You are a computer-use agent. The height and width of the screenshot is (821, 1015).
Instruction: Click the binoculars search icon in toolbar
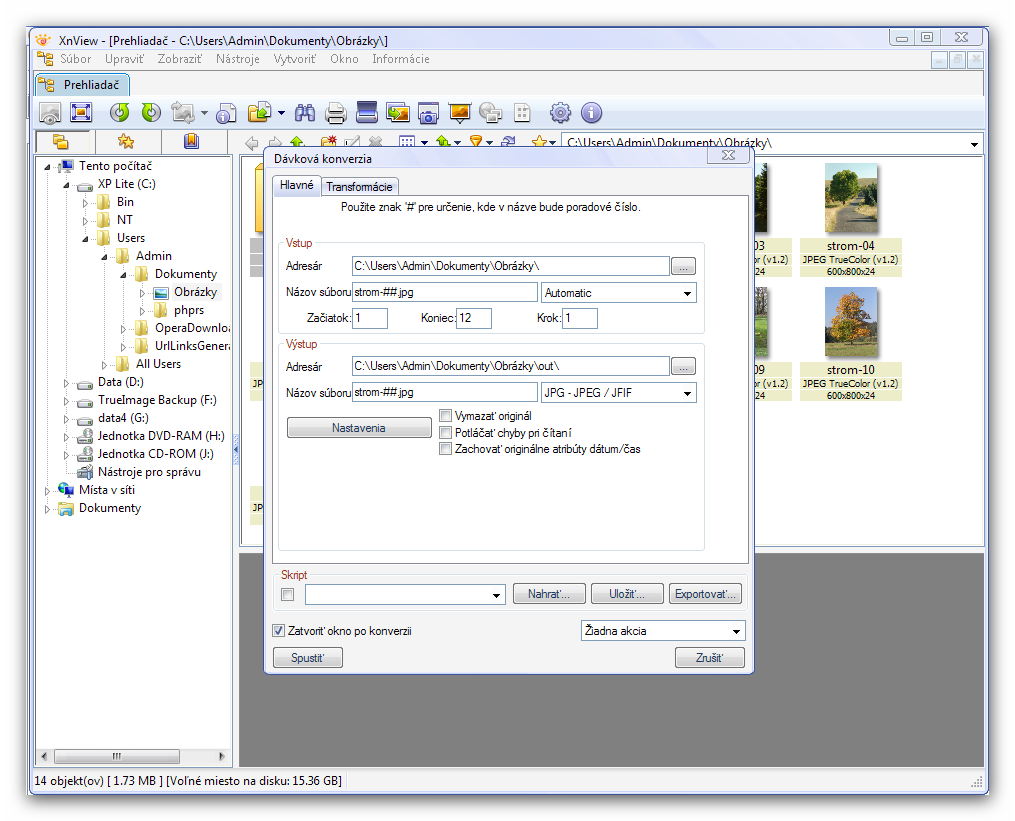click(305, 113)
